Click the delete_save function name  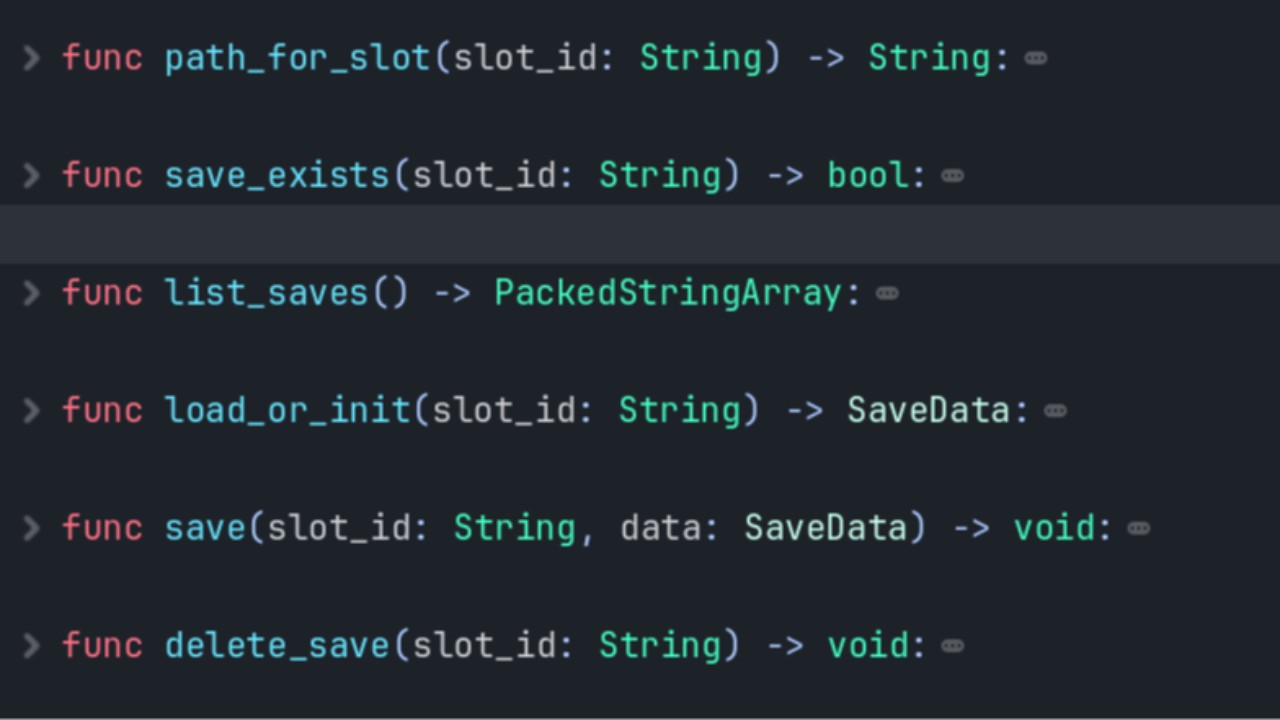coord(277,646)
